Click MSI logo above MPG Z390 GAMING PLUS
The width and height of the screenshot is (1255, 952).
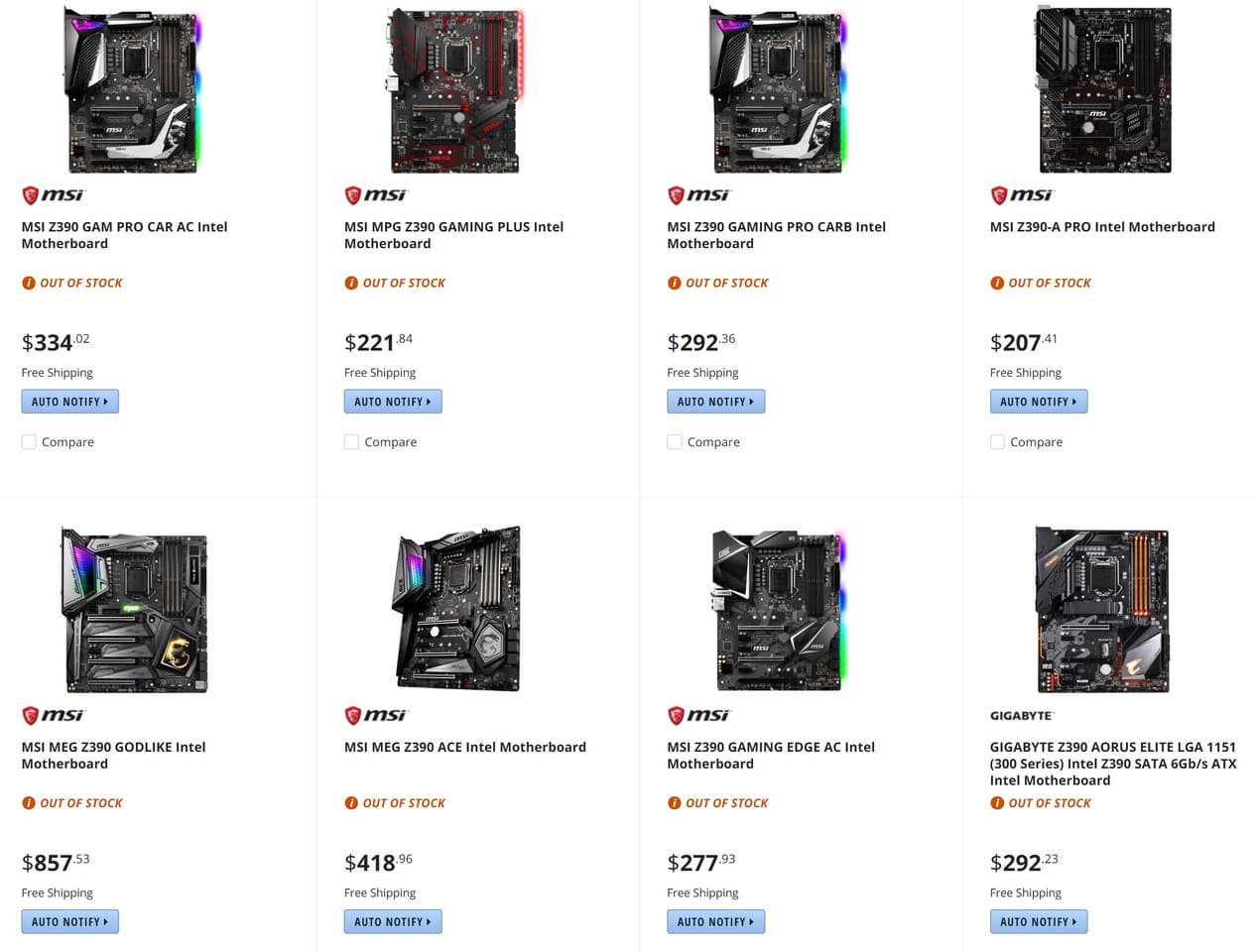[x=376, y=195]
